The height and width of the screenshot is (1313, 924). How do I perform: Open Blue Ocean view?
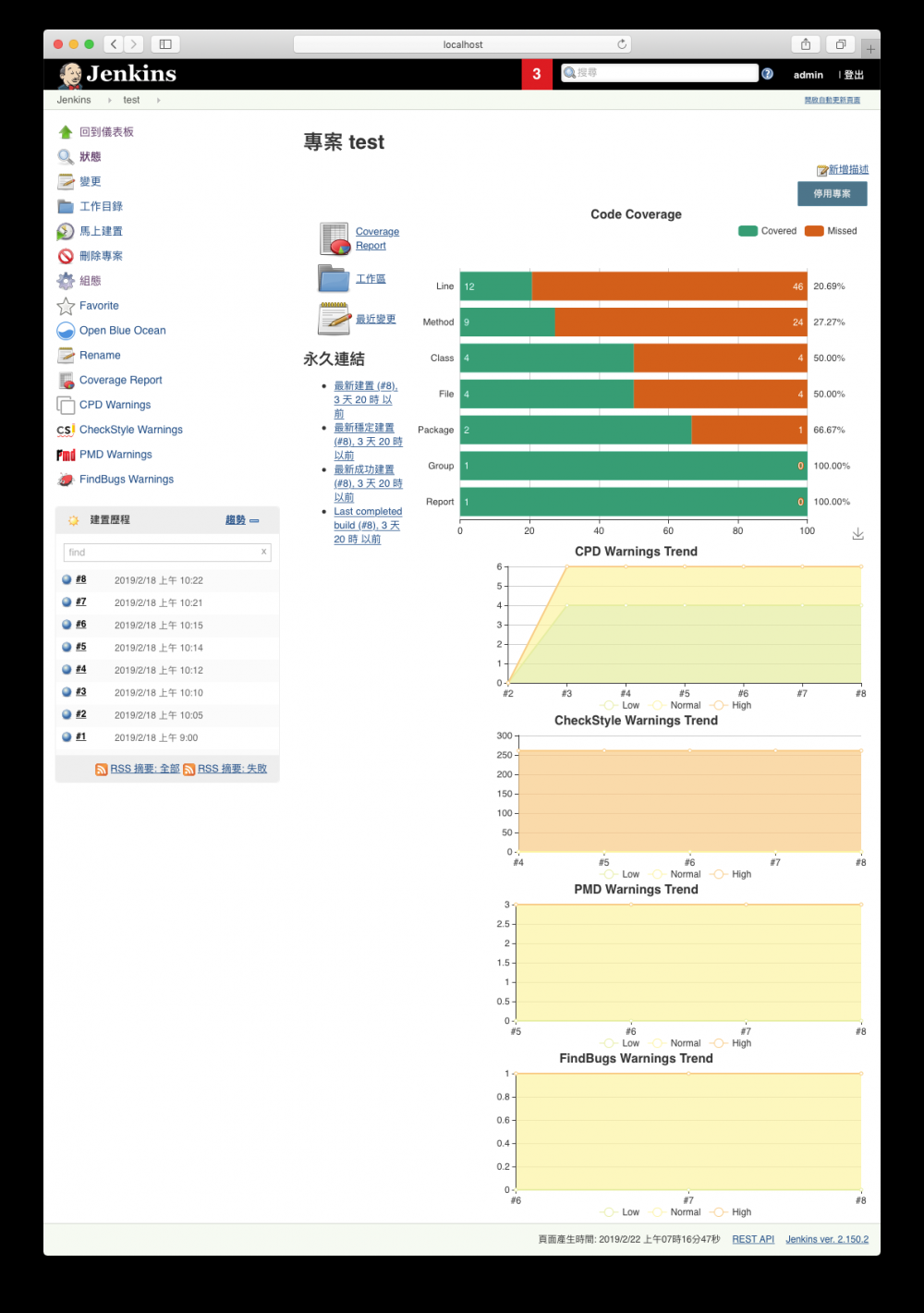[x=121, y=330]
